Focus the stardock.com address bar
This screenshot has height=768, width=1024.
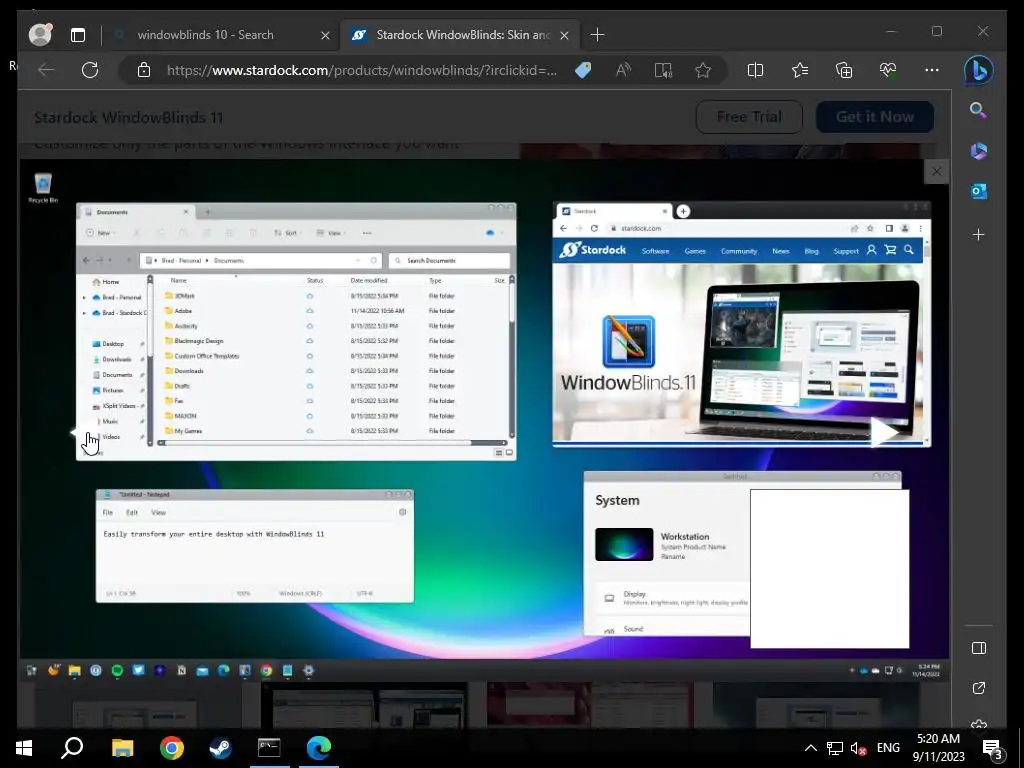click(x=361, y=71)
